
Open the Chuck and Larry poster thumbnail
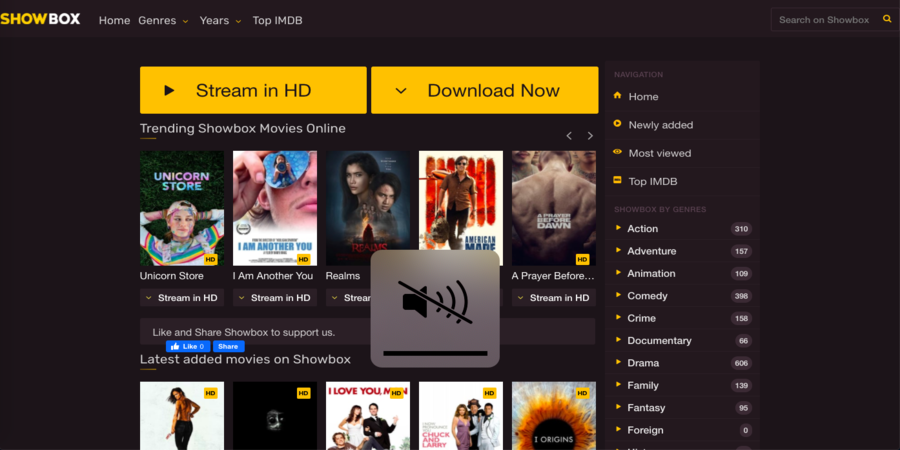click(x=461, y=416)
